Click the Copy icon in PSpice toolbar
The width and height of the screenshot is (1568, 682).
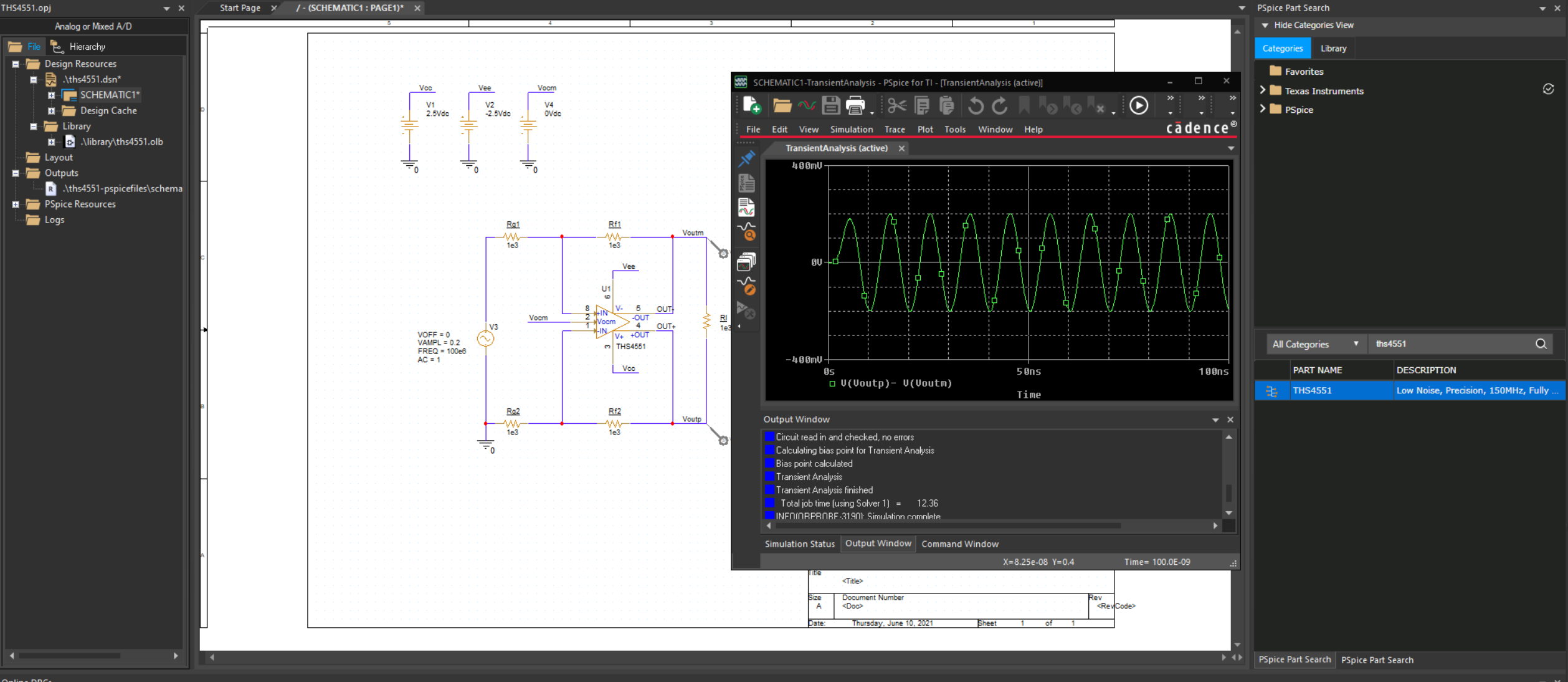click(922, 105)
